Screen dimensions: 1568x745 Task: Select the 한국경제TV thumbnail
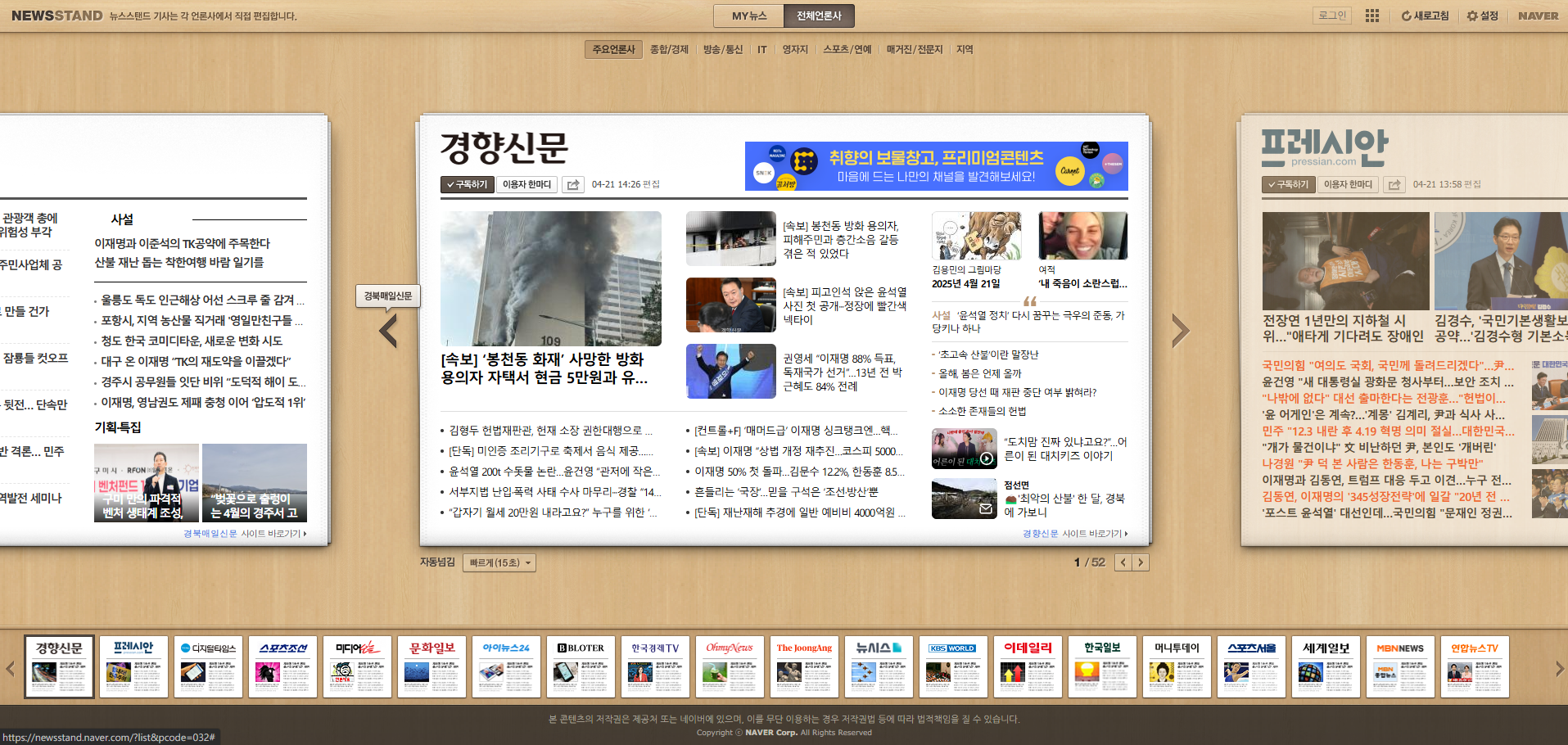click(x=655, y=666)
